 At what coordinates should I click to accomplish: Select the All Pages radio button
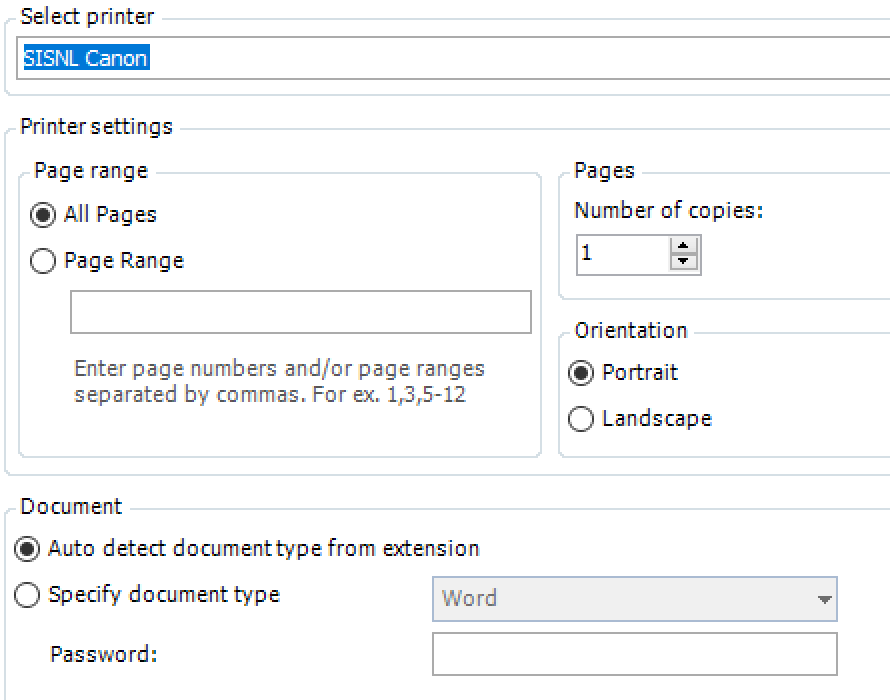coord(44,215)
